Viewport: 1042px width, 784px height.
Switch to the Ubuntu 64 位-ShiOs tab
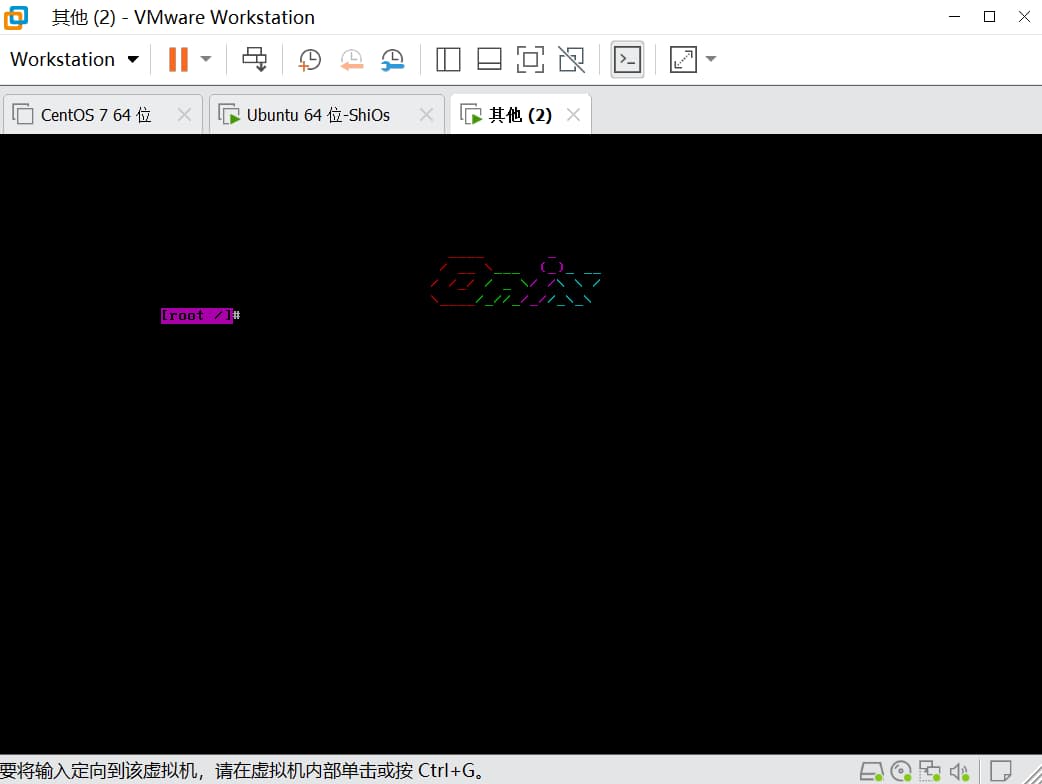point(317,115)
